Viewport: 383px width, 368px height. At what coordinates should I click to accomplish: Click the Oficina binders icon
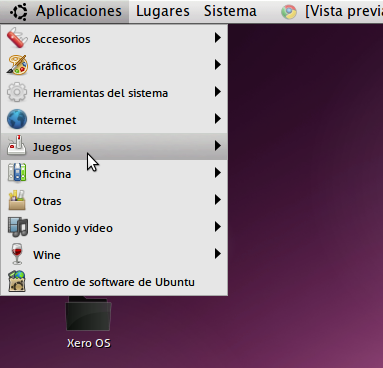coord(17,173)
